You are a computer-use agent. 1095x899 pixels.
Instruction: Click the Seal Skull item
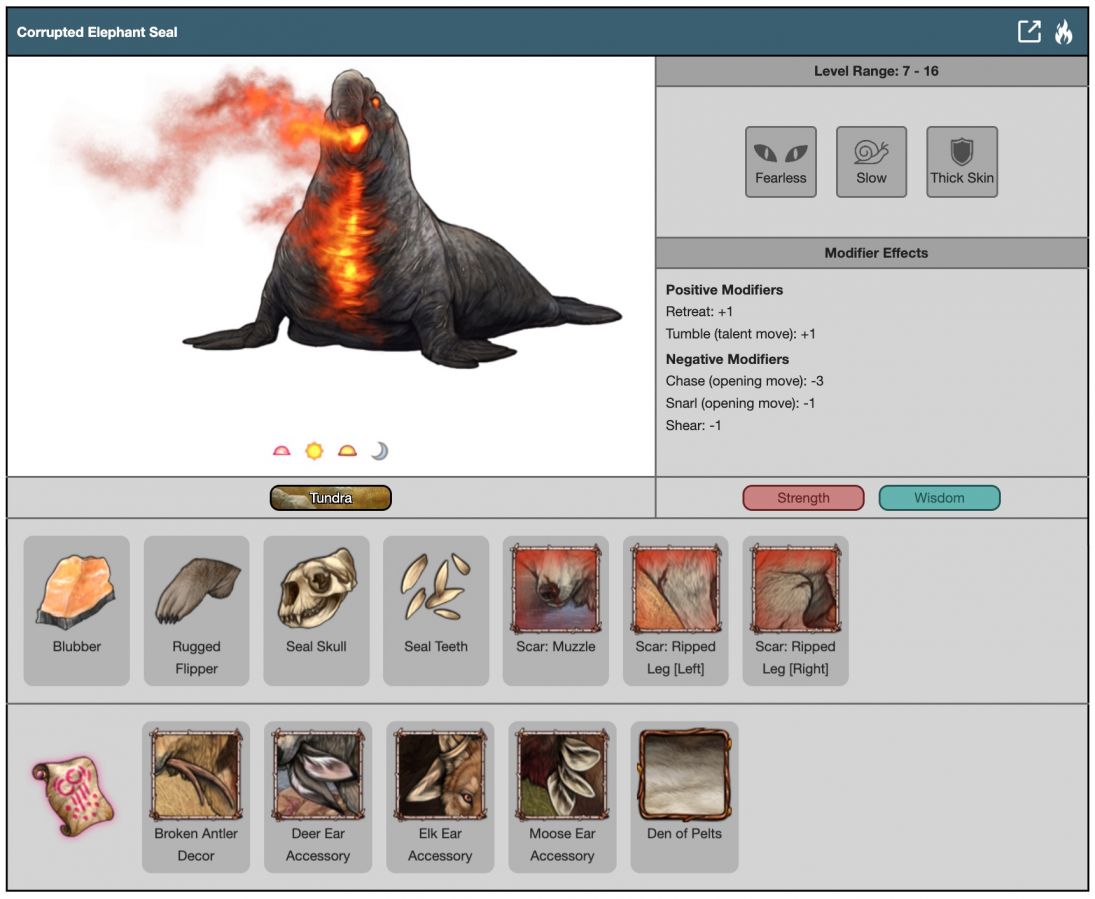coord(316,609)
